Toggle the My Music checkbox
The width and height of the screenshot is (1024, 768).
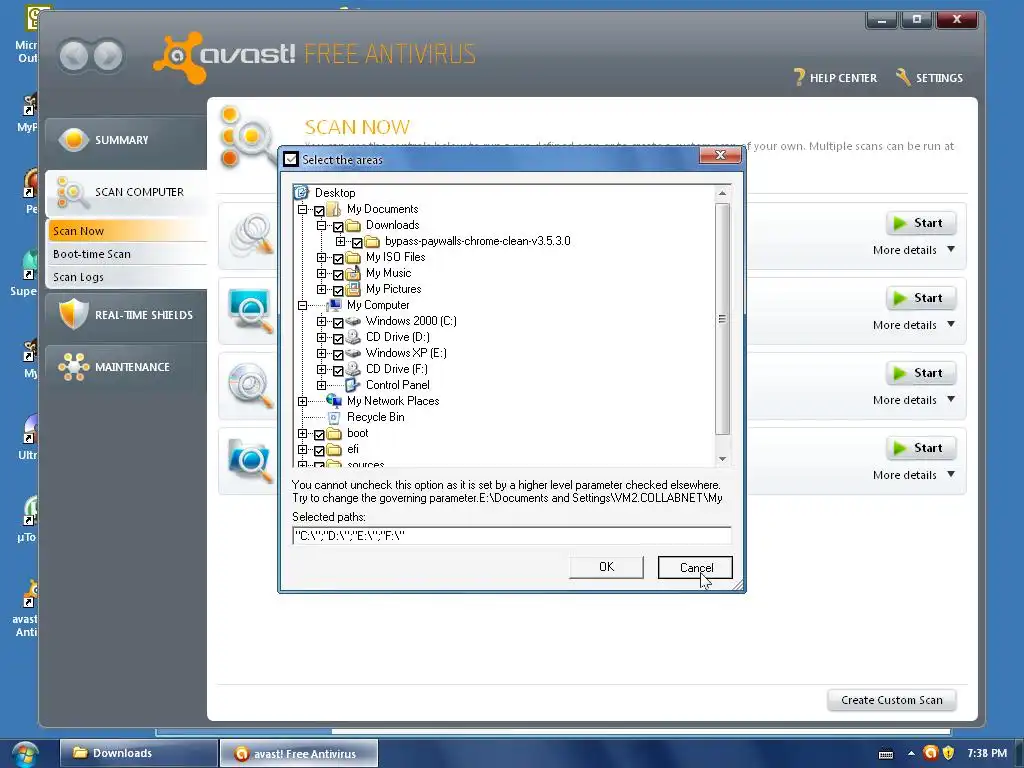coord(338,275)
